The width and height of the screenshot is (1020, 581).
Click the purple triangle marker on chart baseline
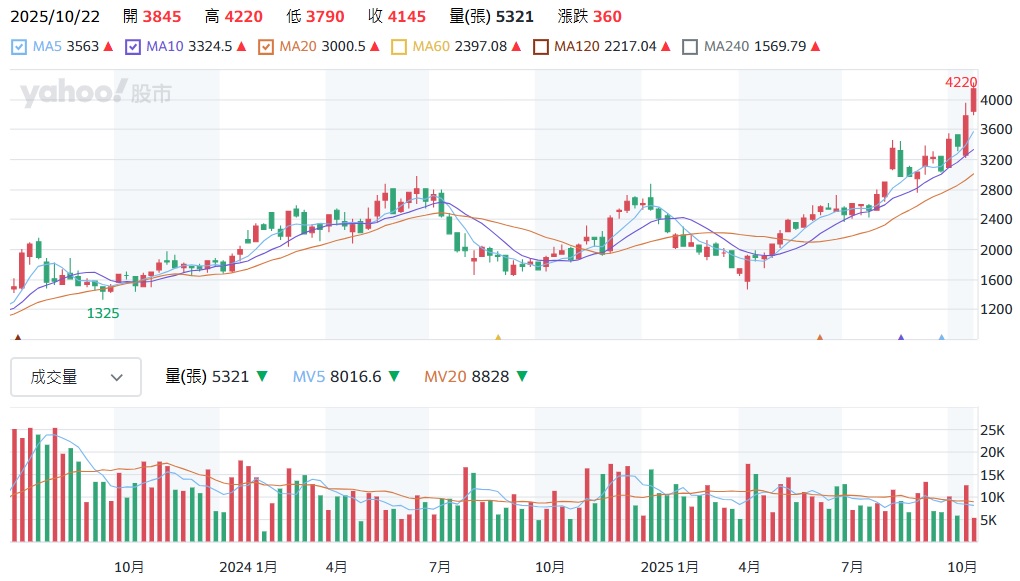pyautogui.click(x=901, y=338)
